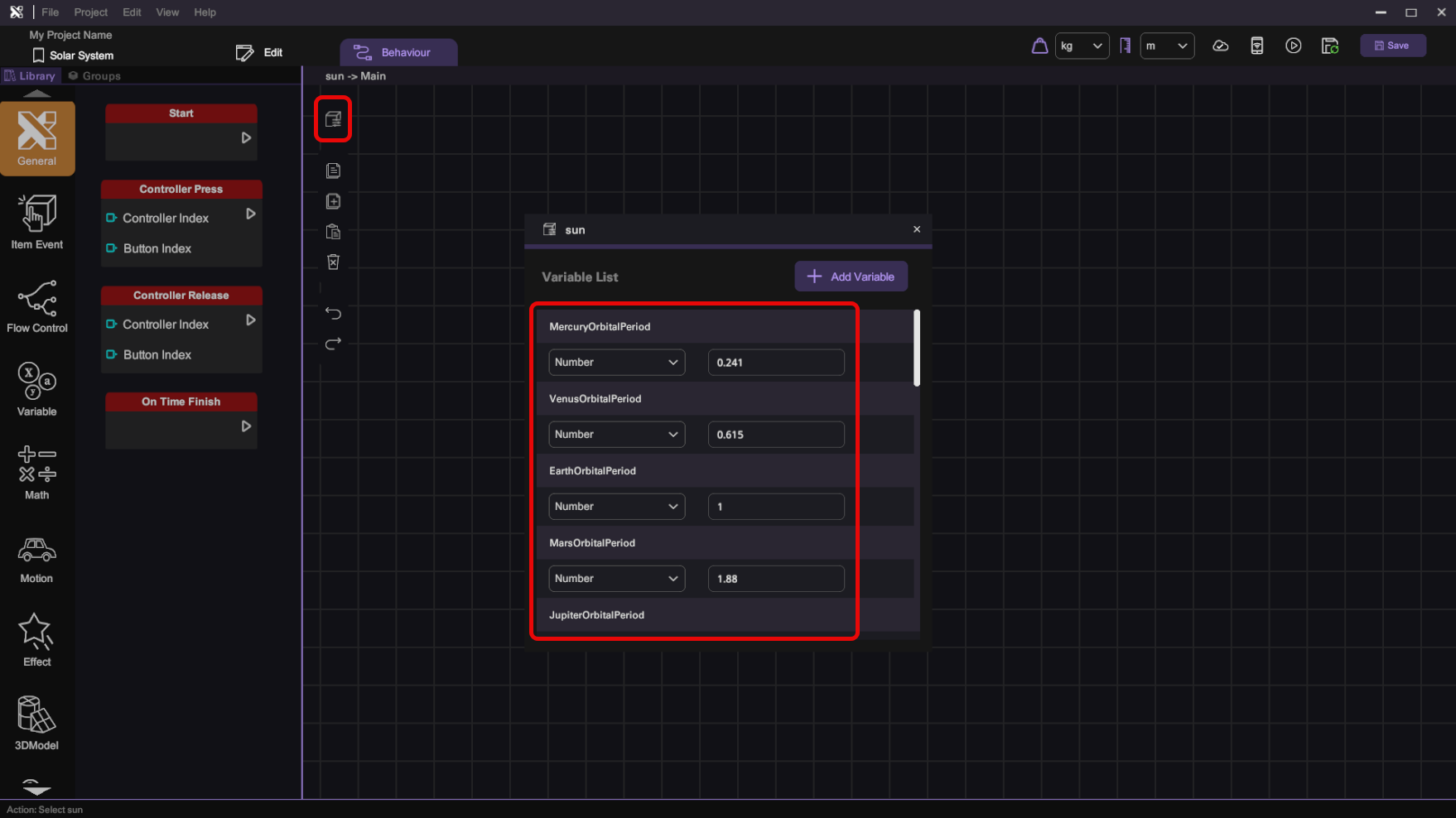This screenshot has height=818, width=1456.
Task: Select the Controller Release node header
Action: point(181,295)
